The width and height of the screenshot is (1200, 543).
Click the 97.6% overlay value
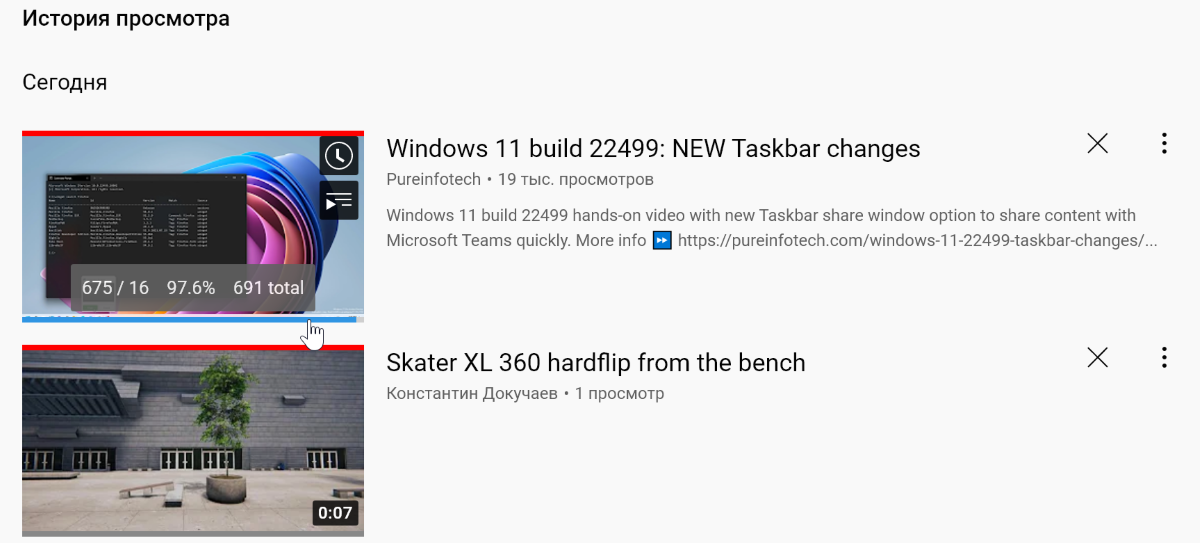pos(191,288)
